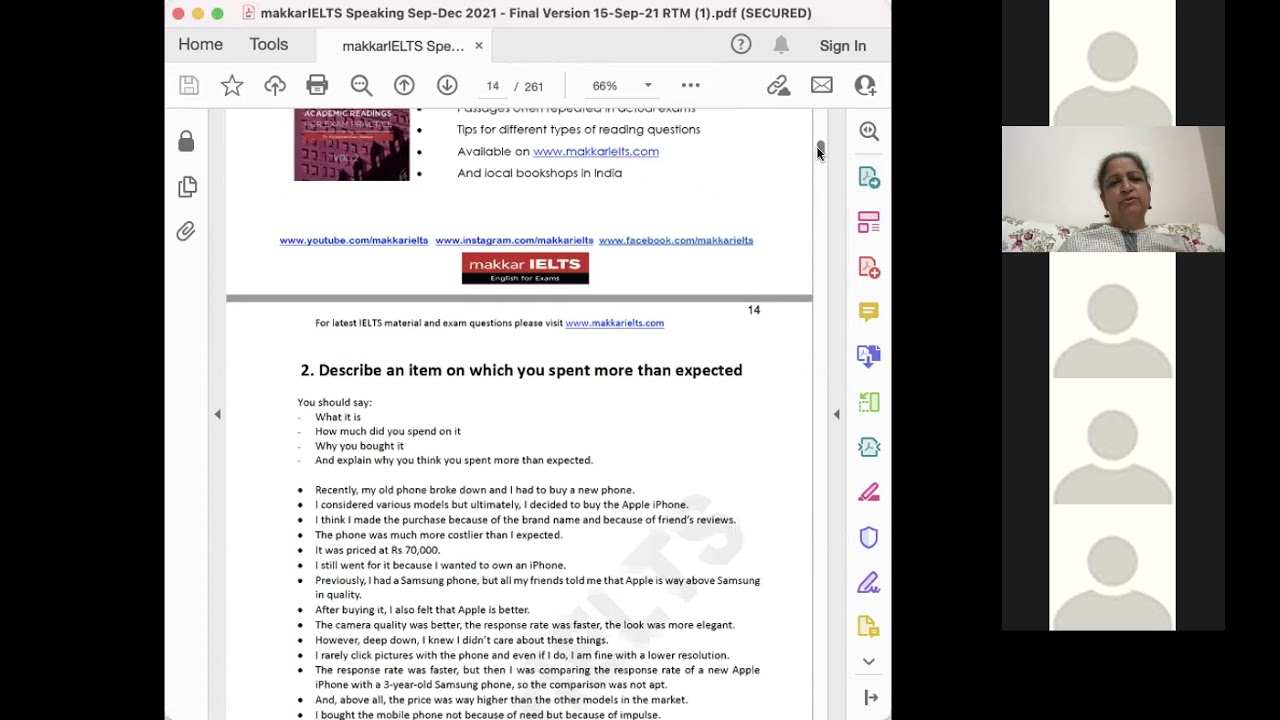
Task: Go to previous page arrow
Action: 404,86
